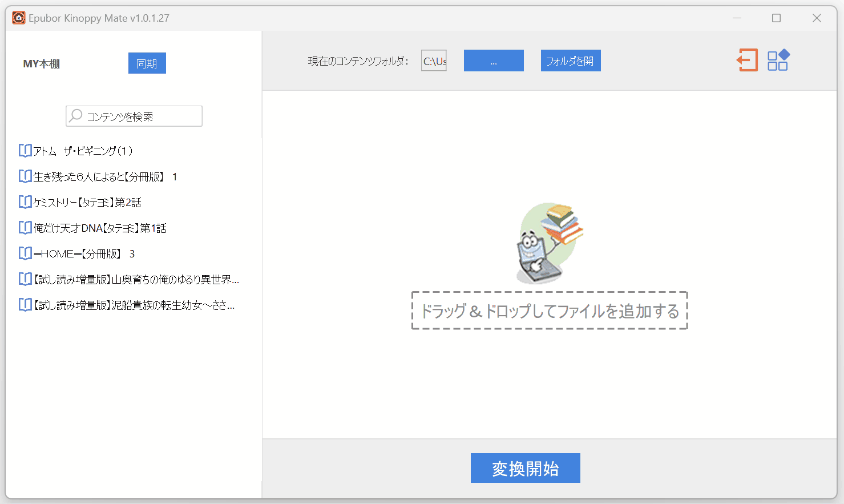The width and height of the screenshot is (844, 504).
Task: Start conversion with 変換開始 button
Action: [525, 468]
